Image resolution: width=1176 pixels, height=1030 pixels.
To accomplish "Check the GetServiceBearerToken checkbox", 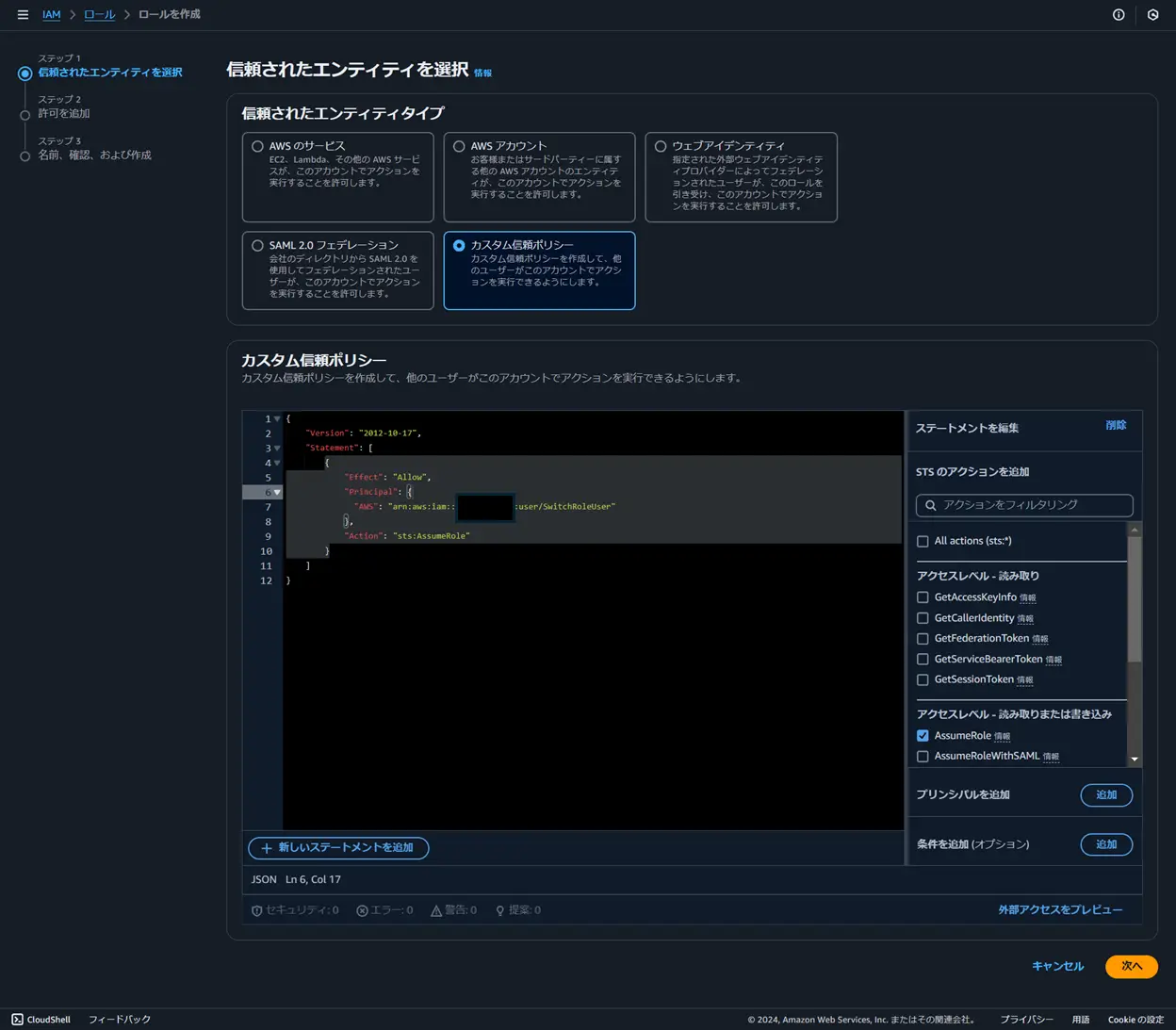I will coord(923,660).
